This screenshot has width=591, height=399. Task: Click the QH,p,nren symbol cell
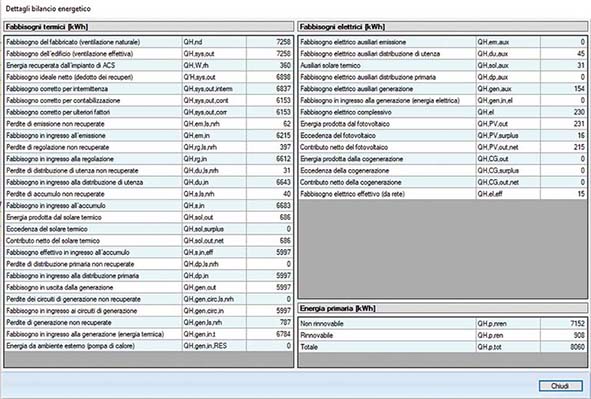tap(508, 323)
